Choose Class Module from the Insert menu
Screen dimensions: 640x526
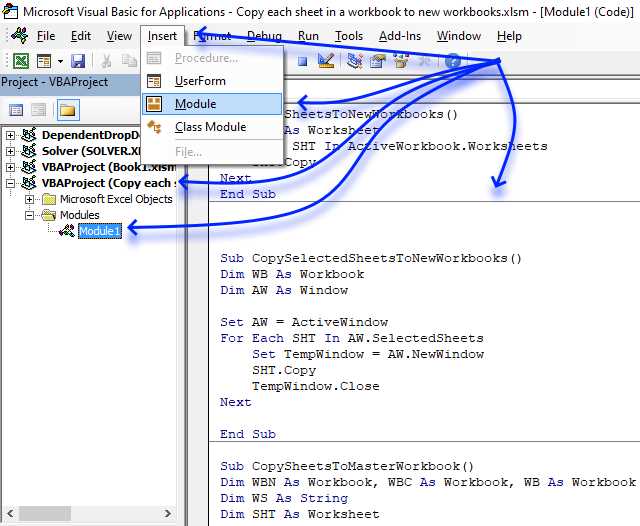(212, 127)
